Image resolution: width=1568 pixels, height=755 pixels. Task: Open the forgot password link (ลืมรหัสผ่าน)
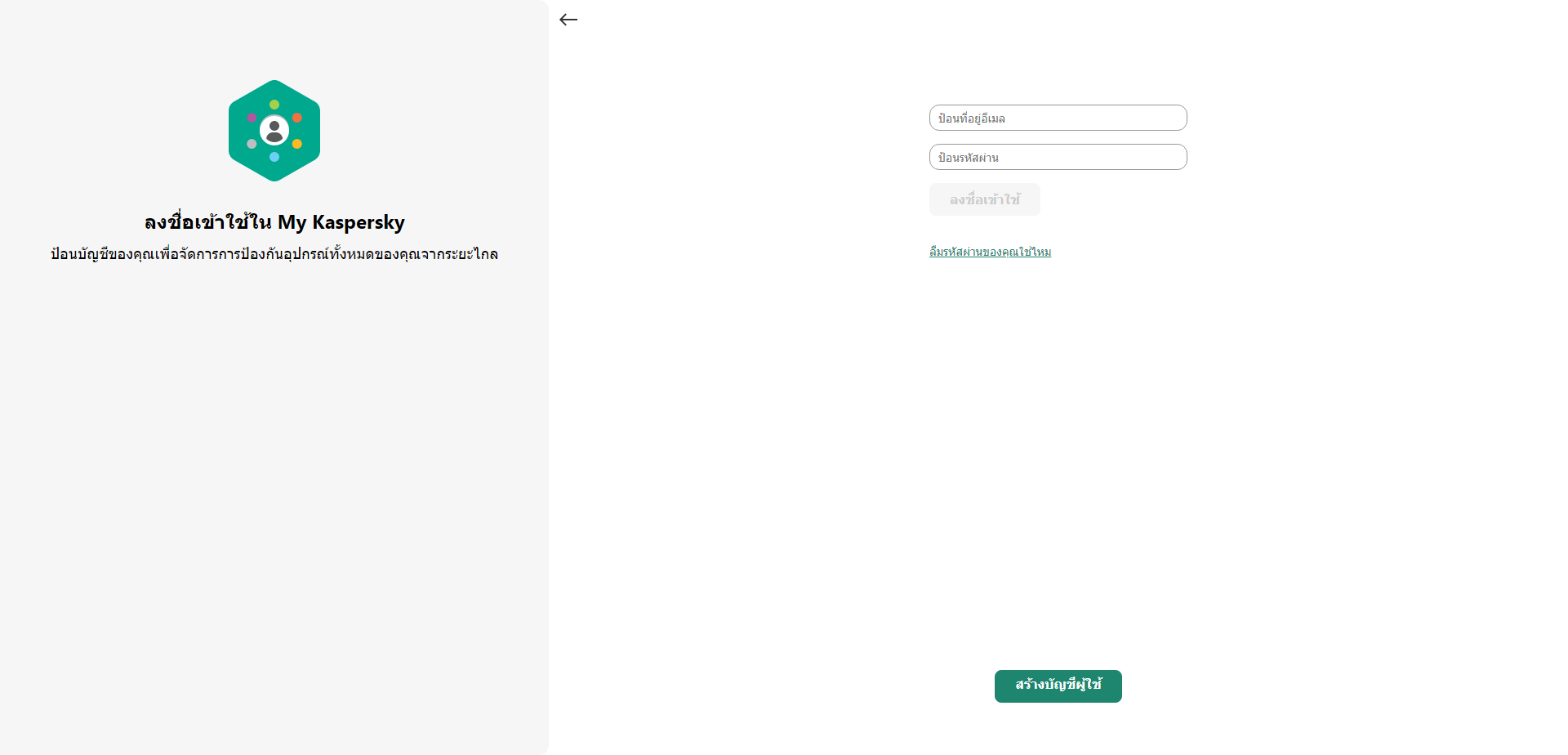990,252
